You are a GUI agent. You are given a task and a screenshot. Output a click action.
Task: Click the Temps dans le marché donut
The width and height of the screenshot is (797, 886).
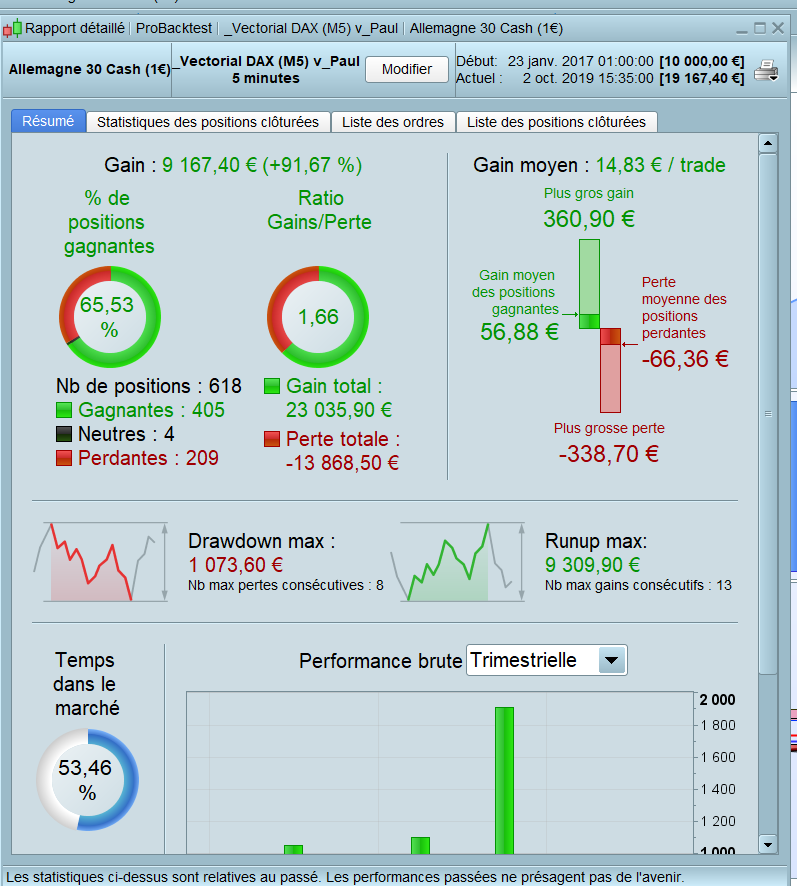[87, 780]
